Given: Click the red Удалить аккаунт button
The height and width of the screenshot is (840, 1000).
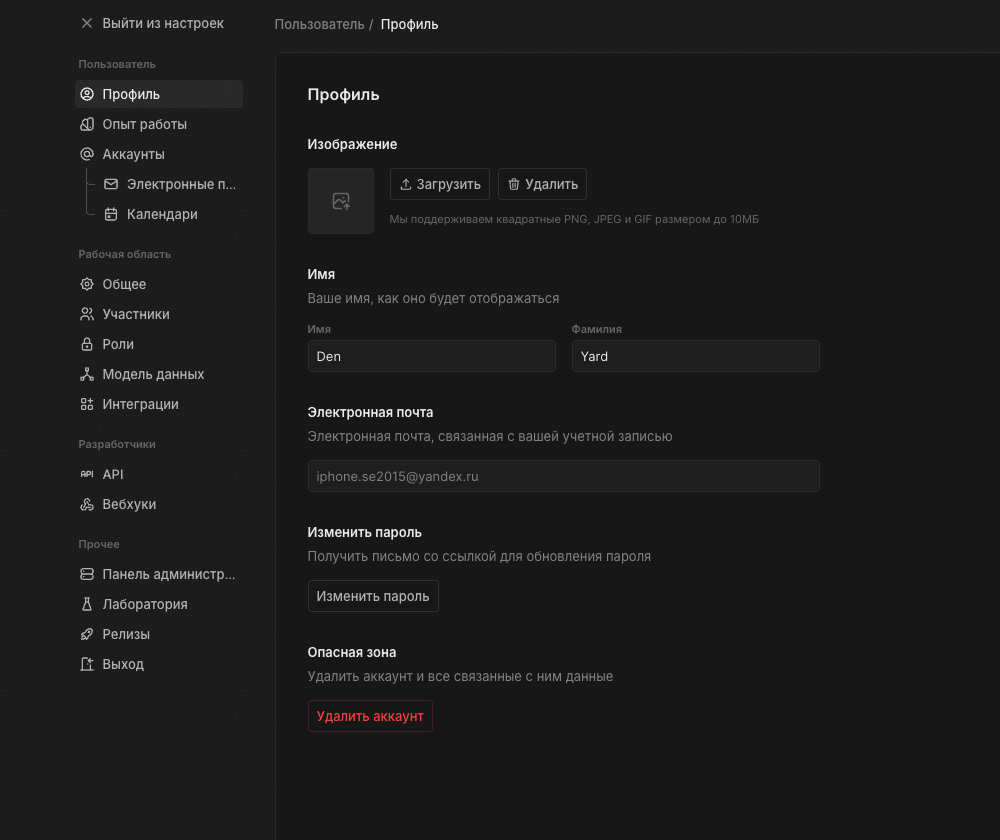Looking at the screenshot, I should 370,716.
